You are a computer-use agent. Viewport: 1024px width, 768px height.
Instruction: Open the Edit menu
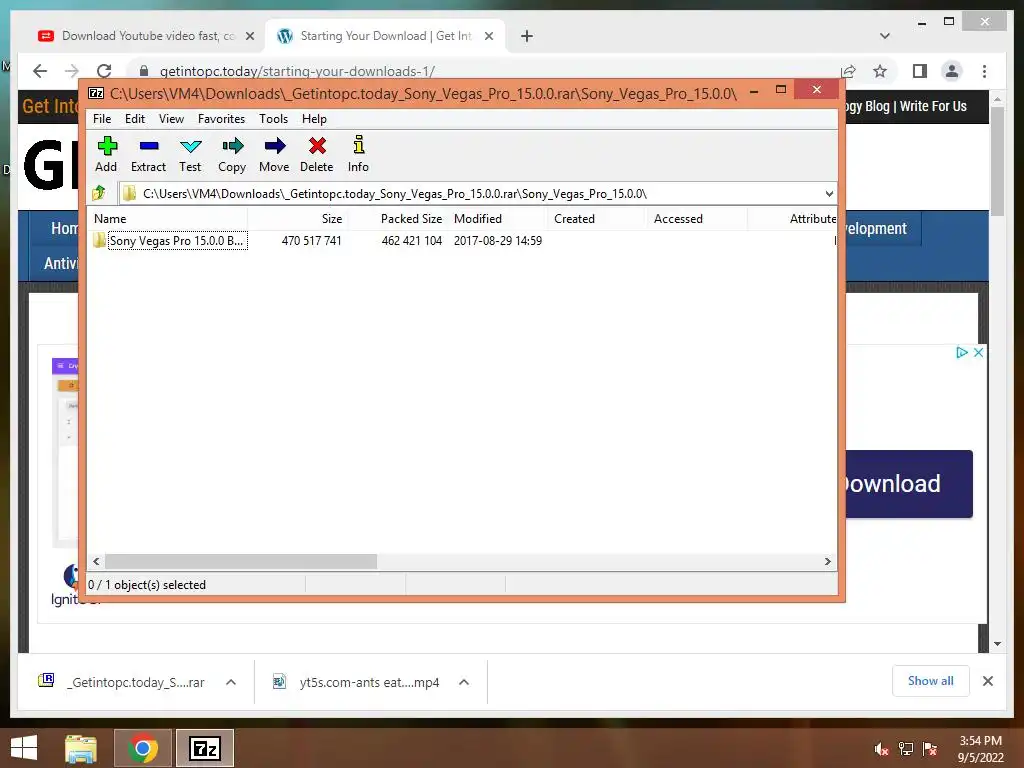click(x=135, y=119)
